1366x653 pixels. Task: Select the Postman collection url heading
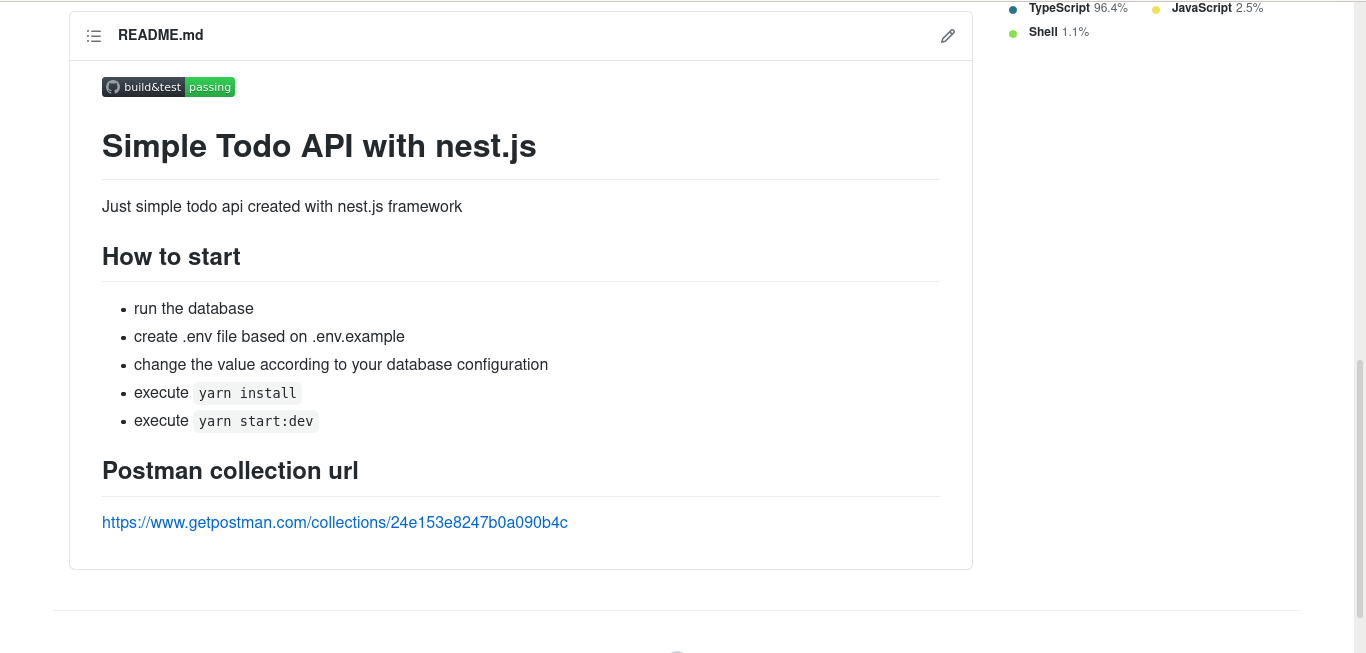pos(230,470)
